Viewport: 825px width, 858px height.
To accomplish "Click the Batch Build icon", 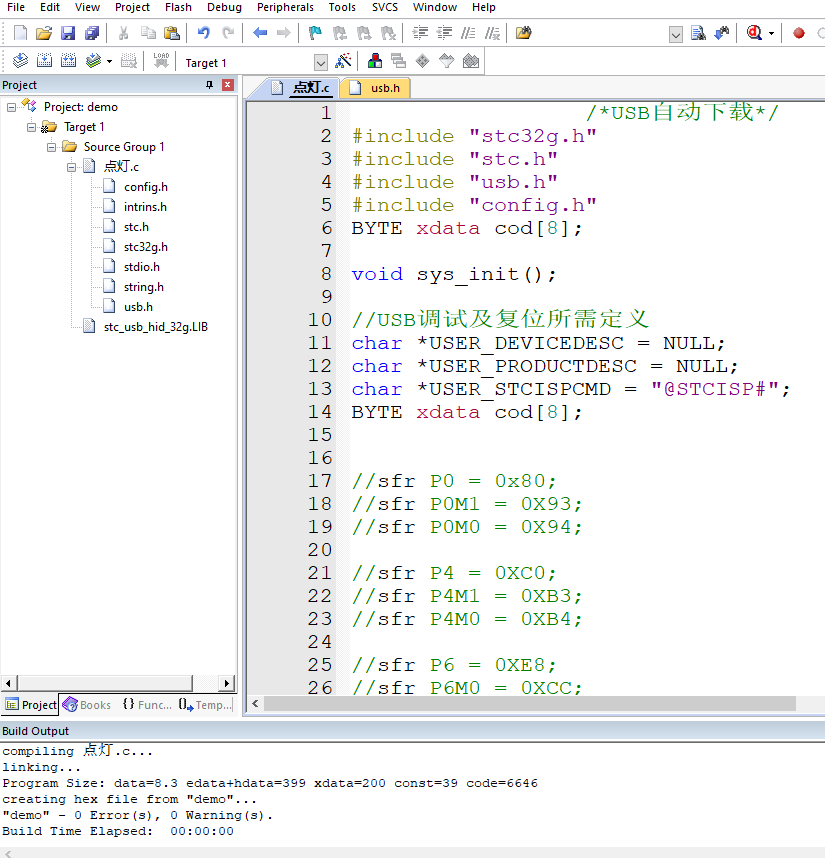I will point(93,61).
